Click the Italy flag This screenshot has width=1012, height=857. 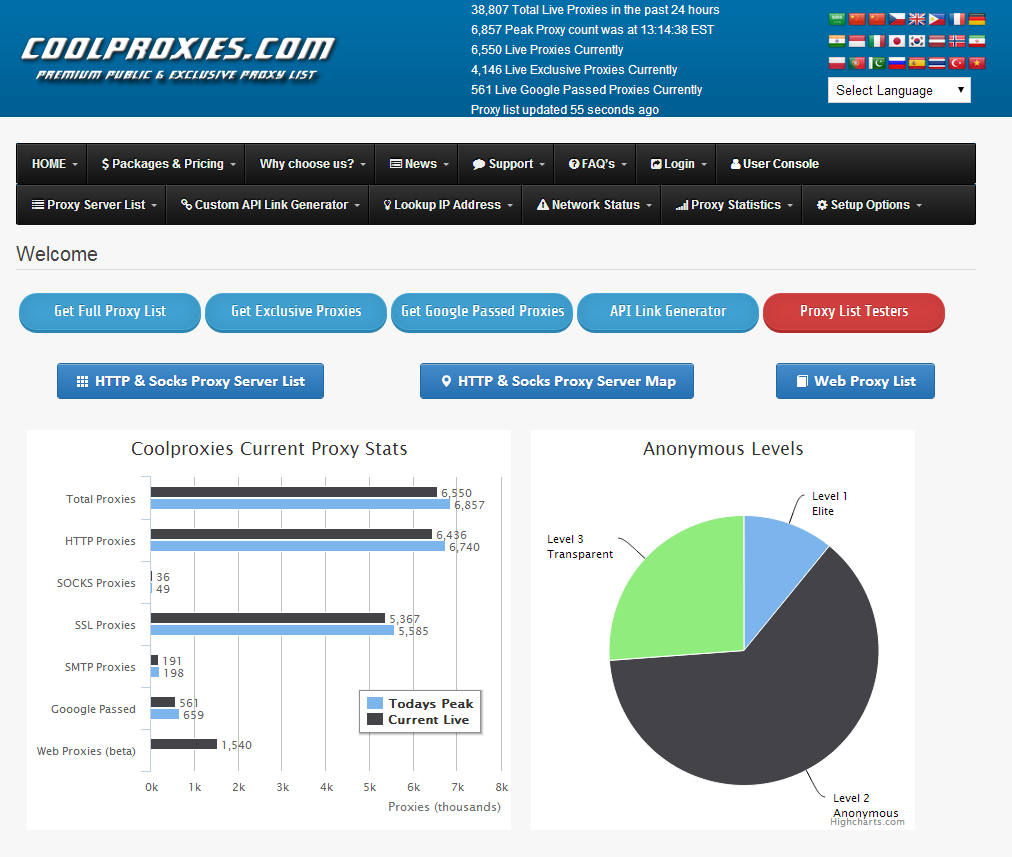877,41
